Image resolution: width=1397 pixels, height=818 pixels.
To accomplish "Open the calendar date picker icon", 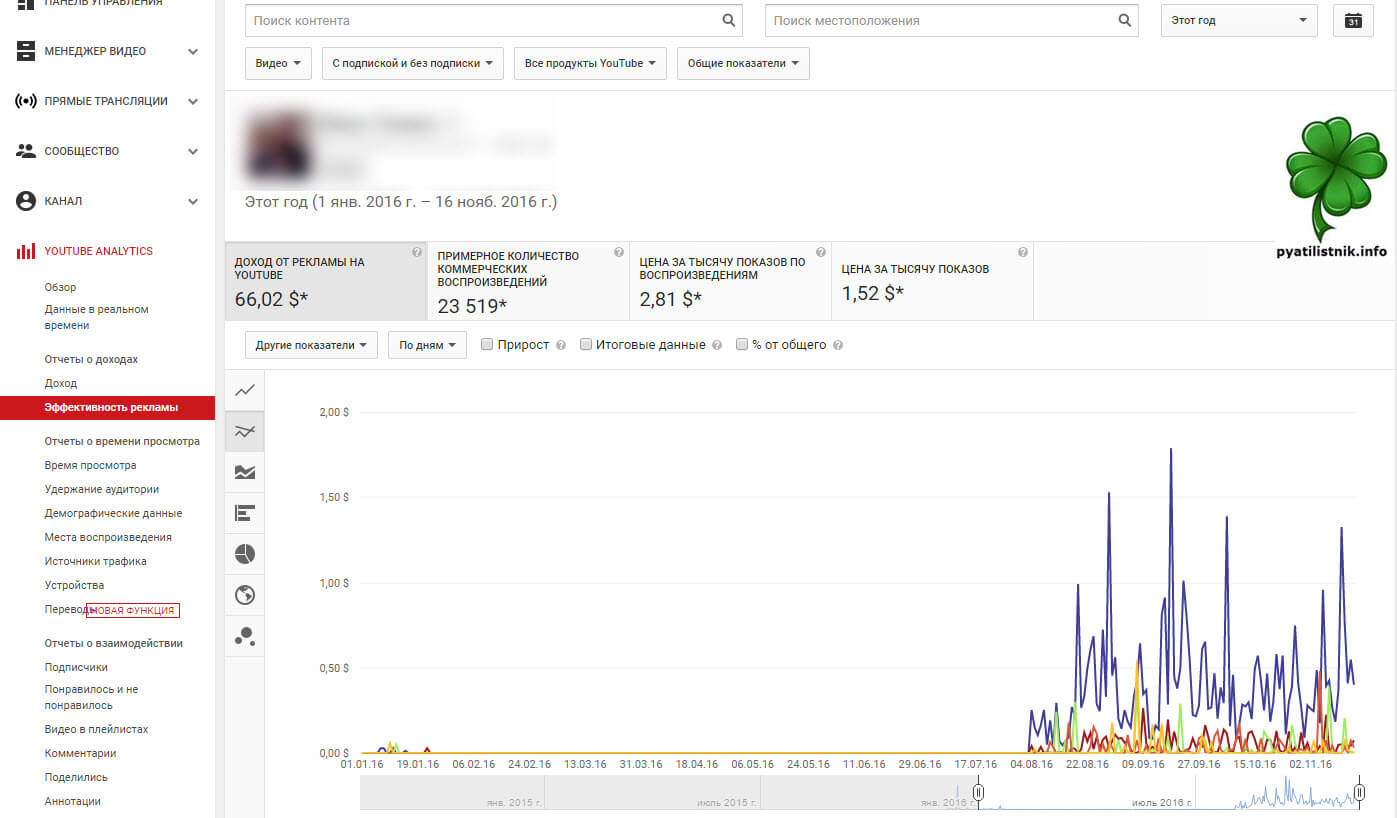I will [x=1353, y=21].
